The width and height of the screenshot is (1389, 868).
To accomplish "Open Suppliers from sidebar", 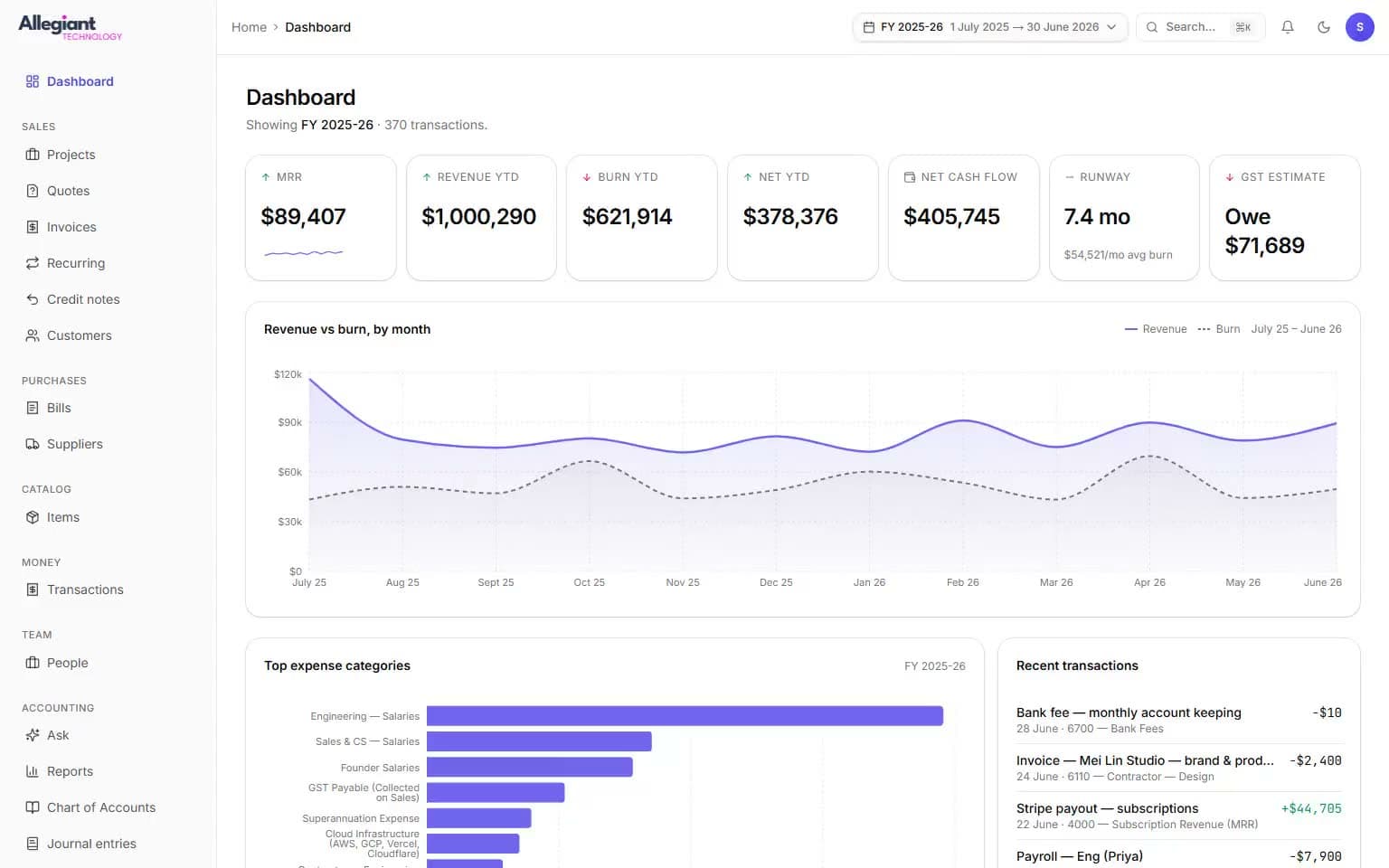I will [x=75, y=444].
